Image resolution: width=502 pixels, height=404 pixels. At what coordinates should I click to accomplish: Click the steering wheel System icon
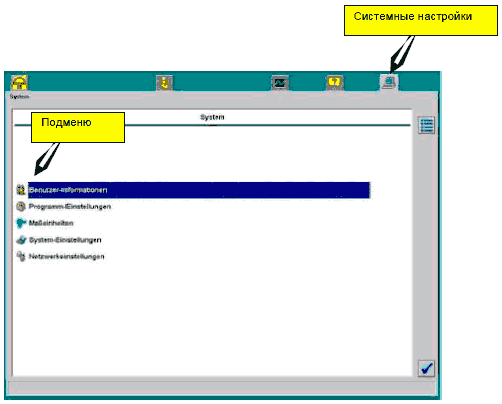click(x=19, y=82)
